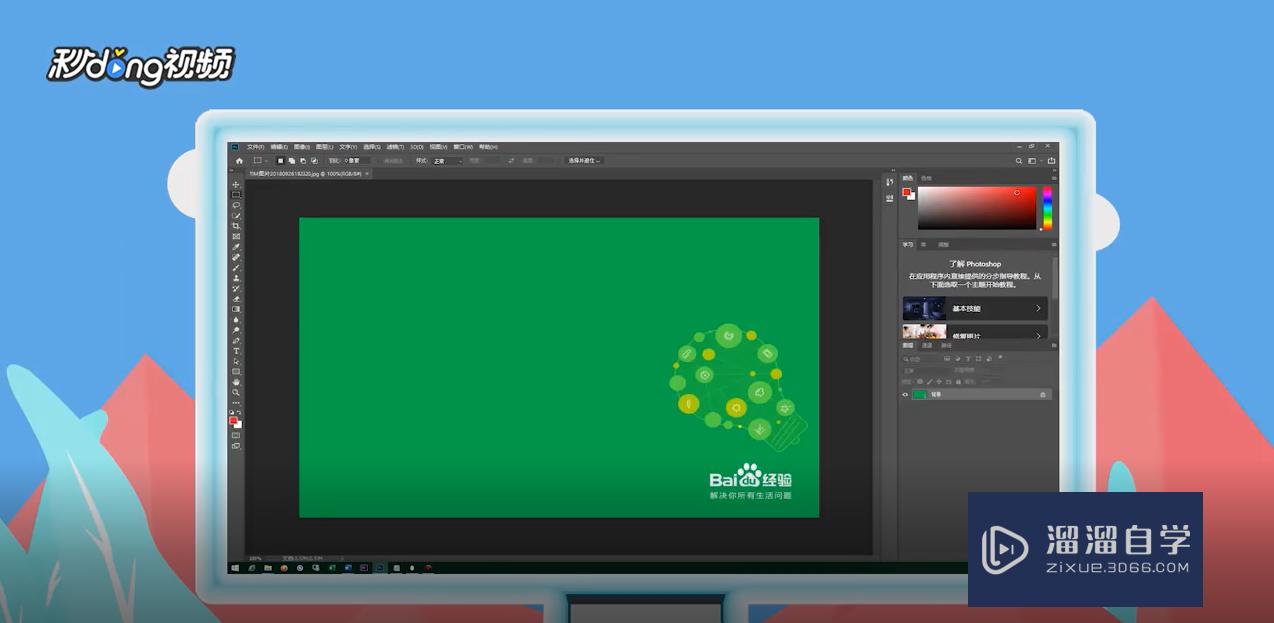Select the Move tool

click(236, 184)
